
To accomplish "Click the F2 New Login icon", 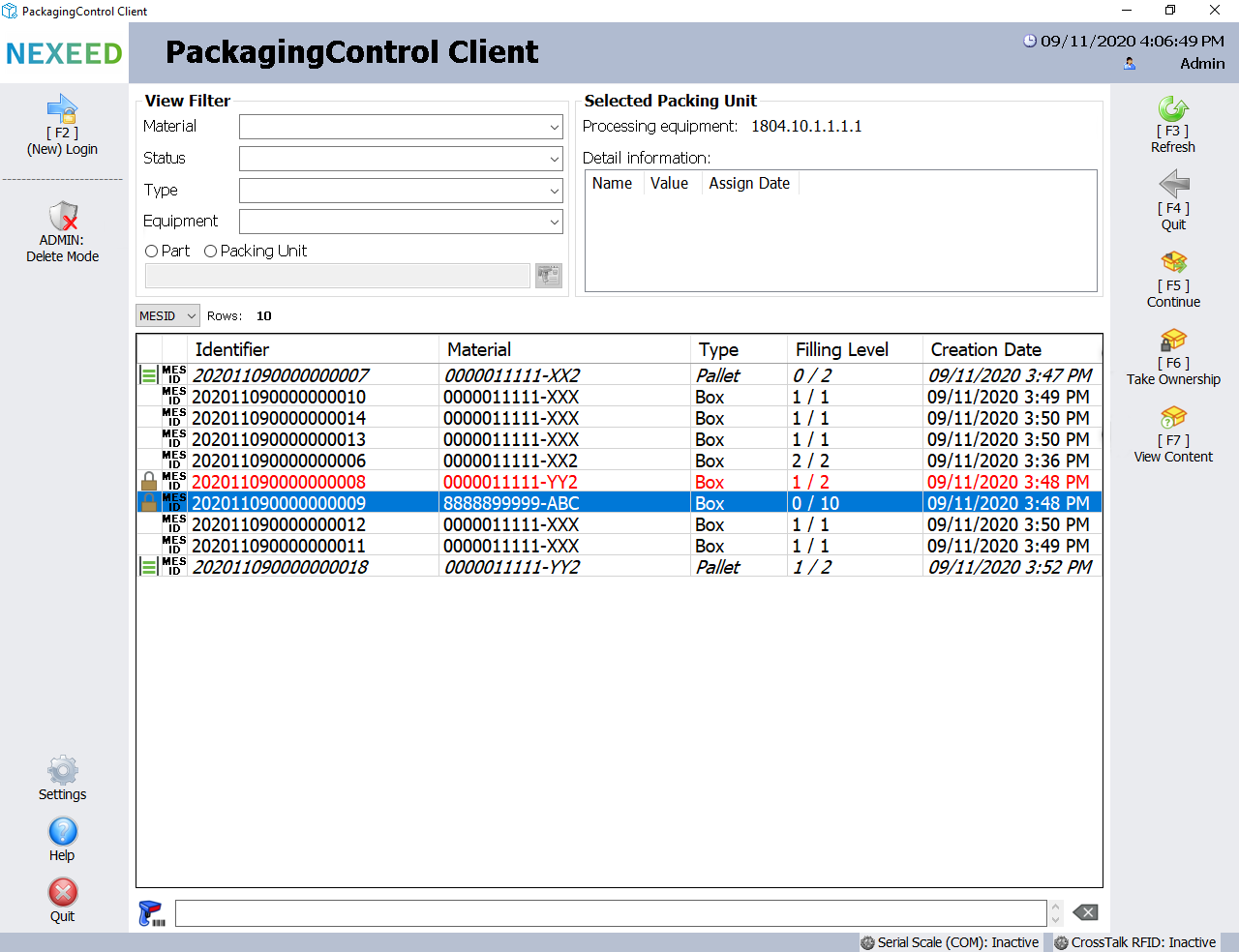I will (x=62, y=108).
